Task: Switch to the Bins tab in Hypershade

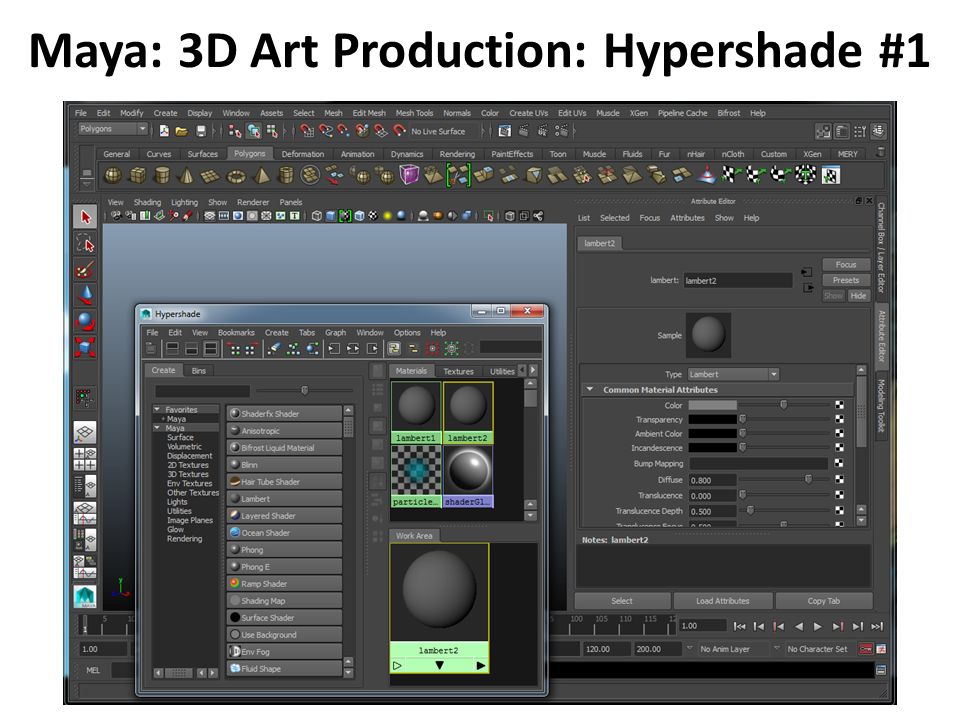Action: click(198, 371)
